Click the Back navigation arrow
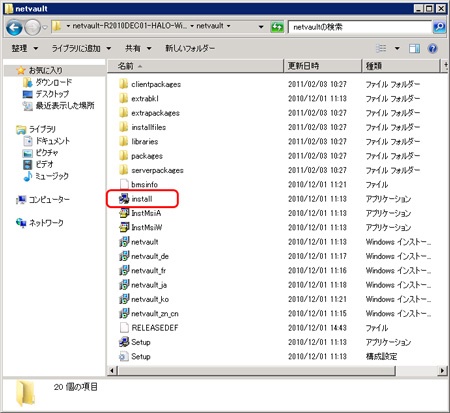This screenshot has height=413, width=450. pyautogui.click(x=14, y=28)
